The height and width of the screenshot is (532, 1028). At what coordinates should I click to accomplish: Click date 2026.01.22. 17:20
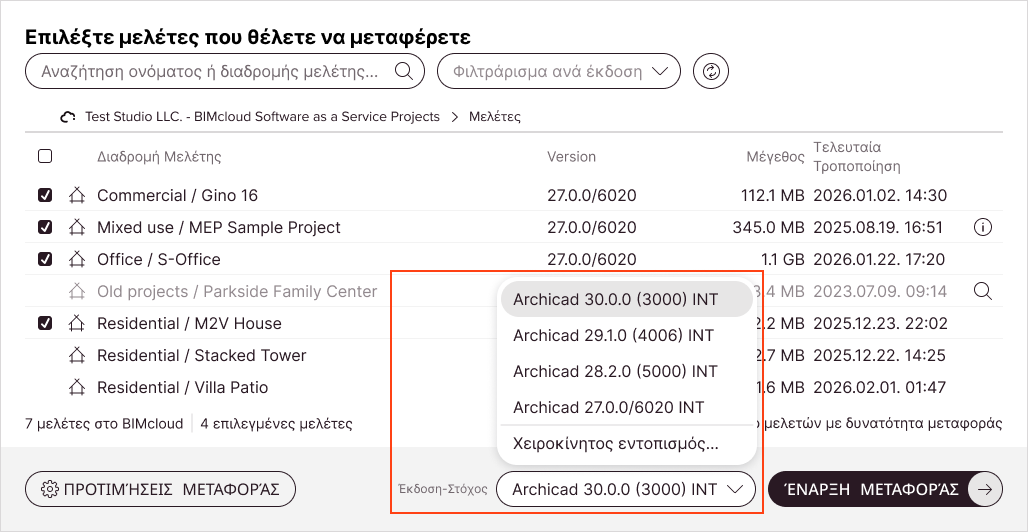[x=879, y=259]
